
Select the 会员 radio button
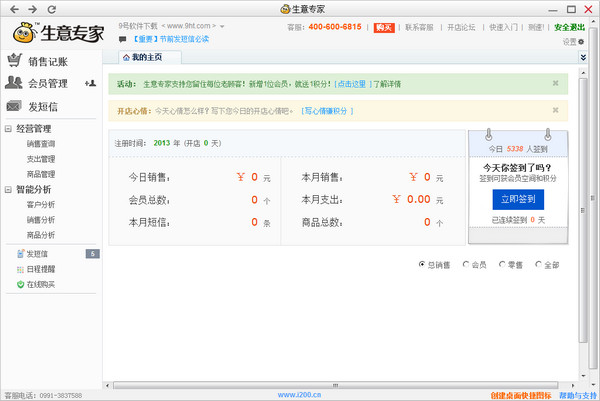[465, 265]
